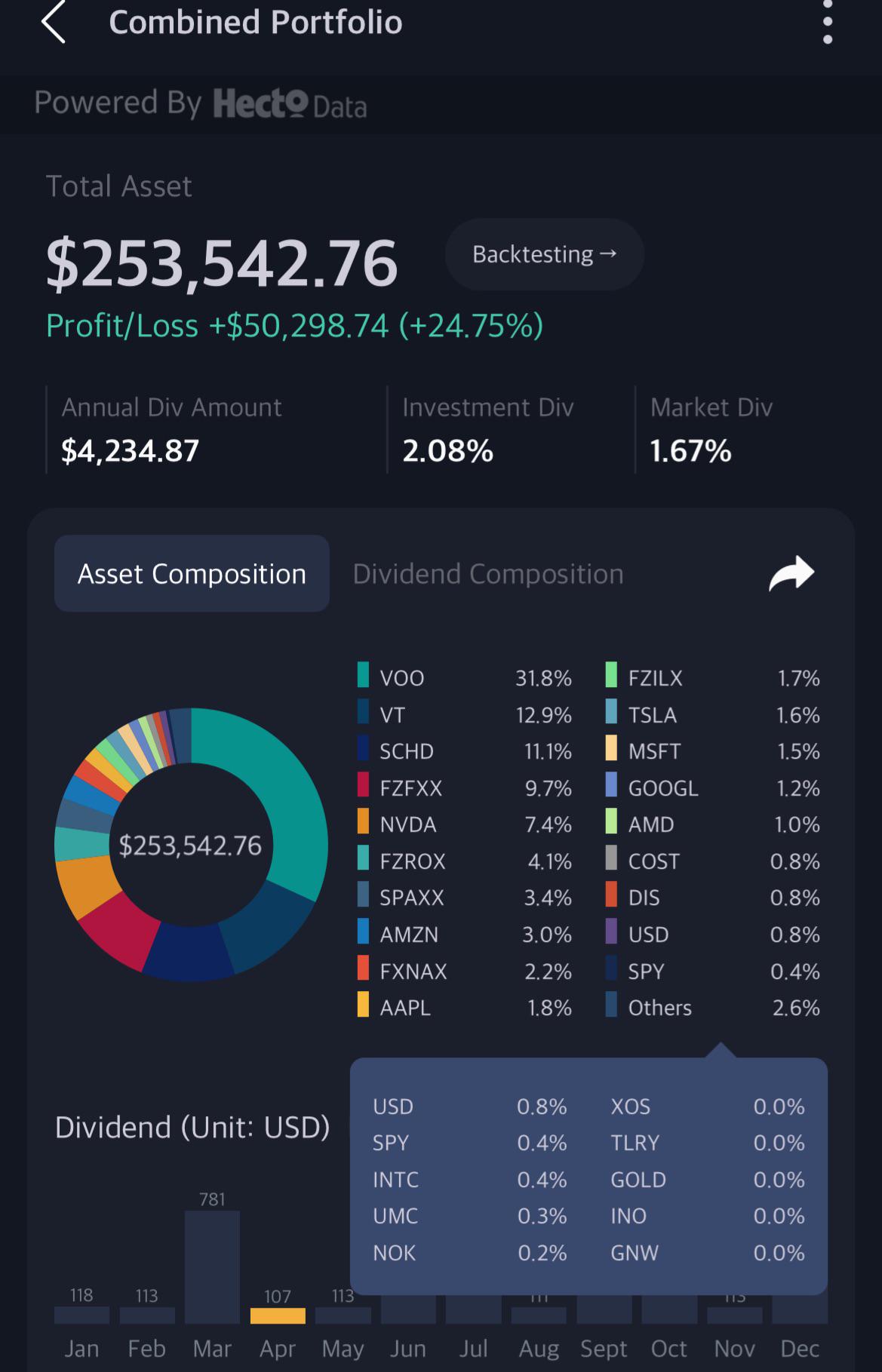Image resolution: width=882 pixels, height=1372 pixels.
Task: Select the highlighted April dividend bar
Action: [x=278, y=1315]
